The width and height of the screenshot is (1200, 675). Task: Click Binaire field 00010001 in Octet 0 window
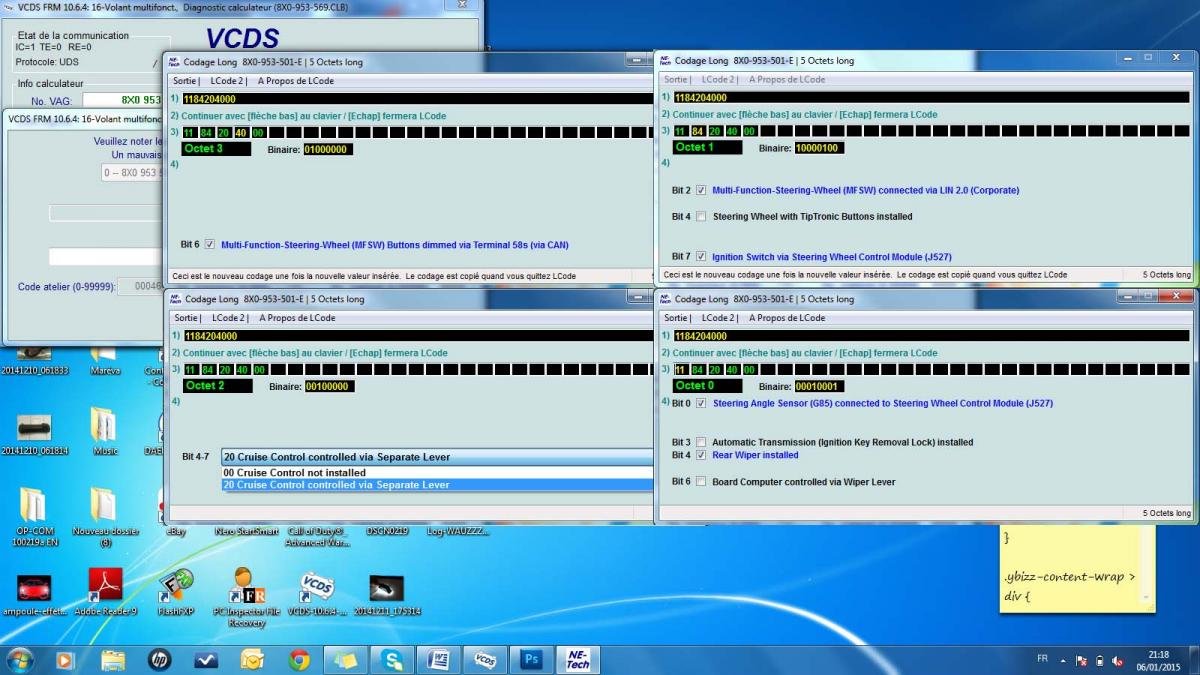tap(818, 386)
